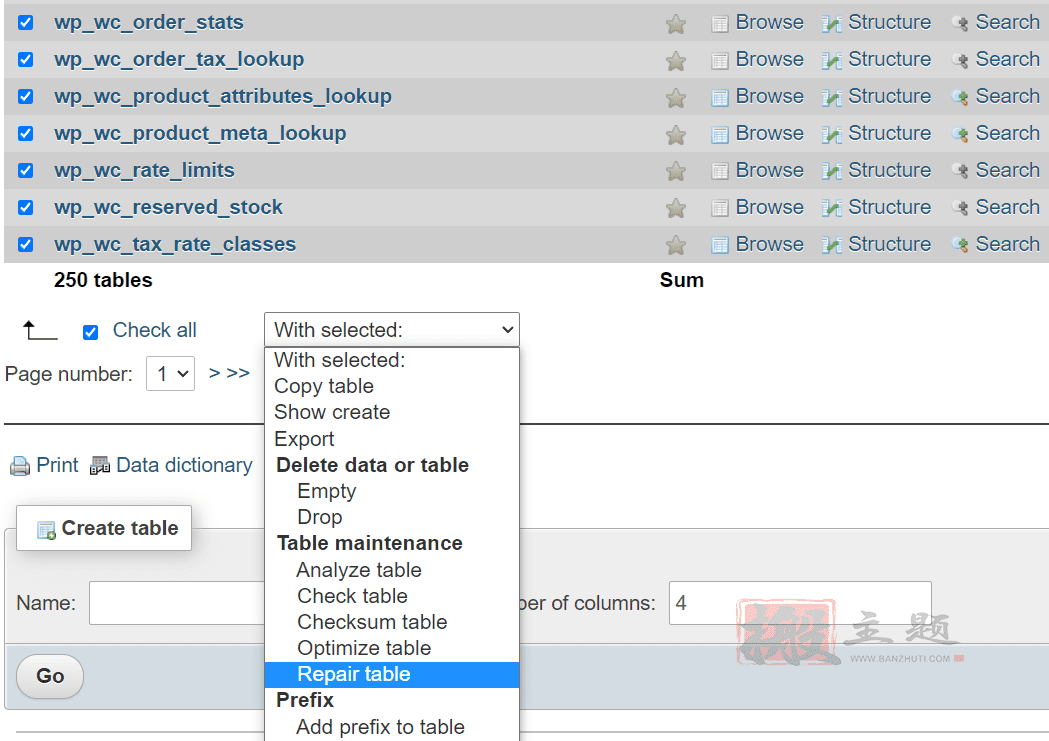Uncheck wp_wc_reserved_stock checkbox

(x=25, y=207)
